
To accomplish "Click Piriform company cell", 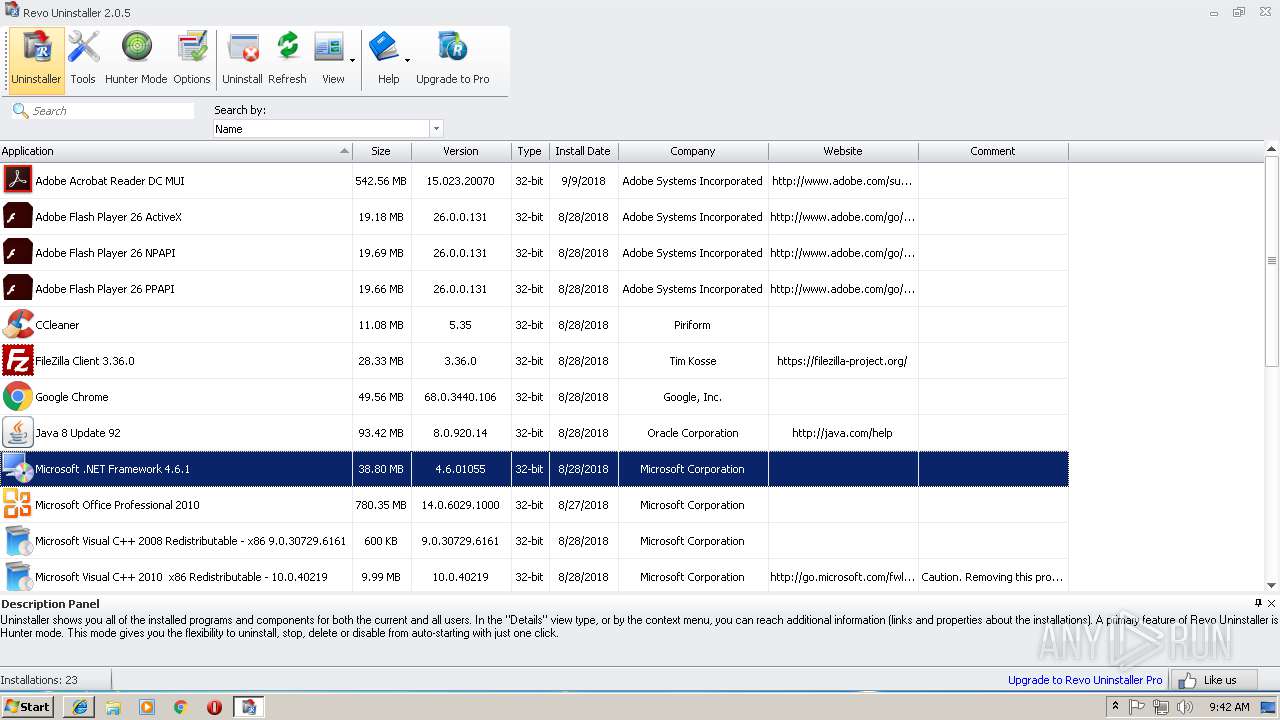I will pos(693,325).
